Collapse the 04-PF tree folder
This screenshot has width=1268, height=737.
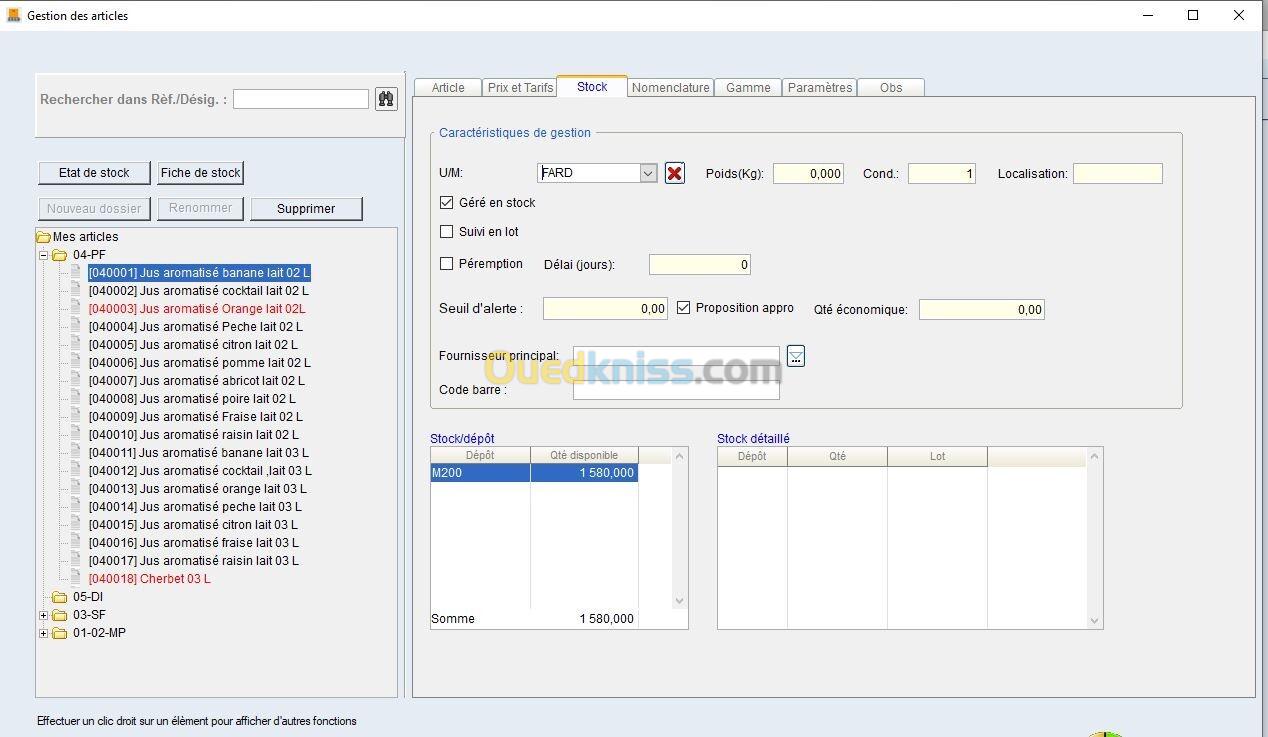44,255
